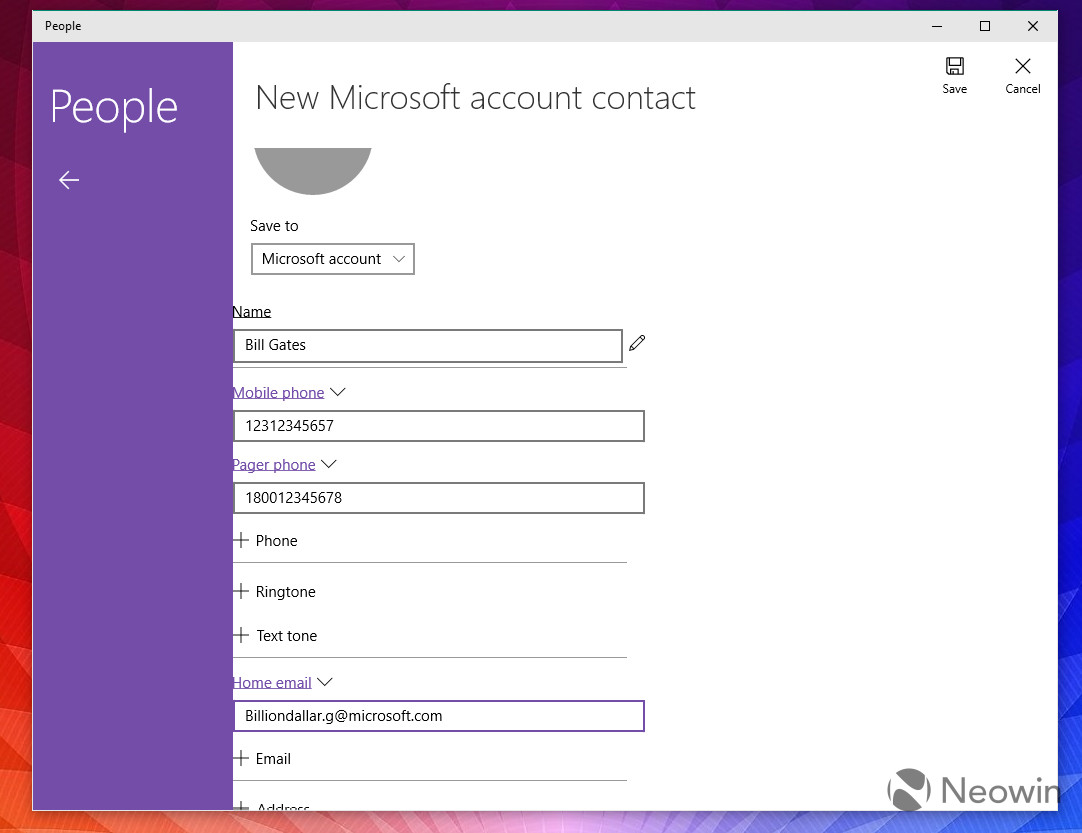This screenshot has width=1082, height=833.
Task: Click the Name label
Action: (252, 311)
